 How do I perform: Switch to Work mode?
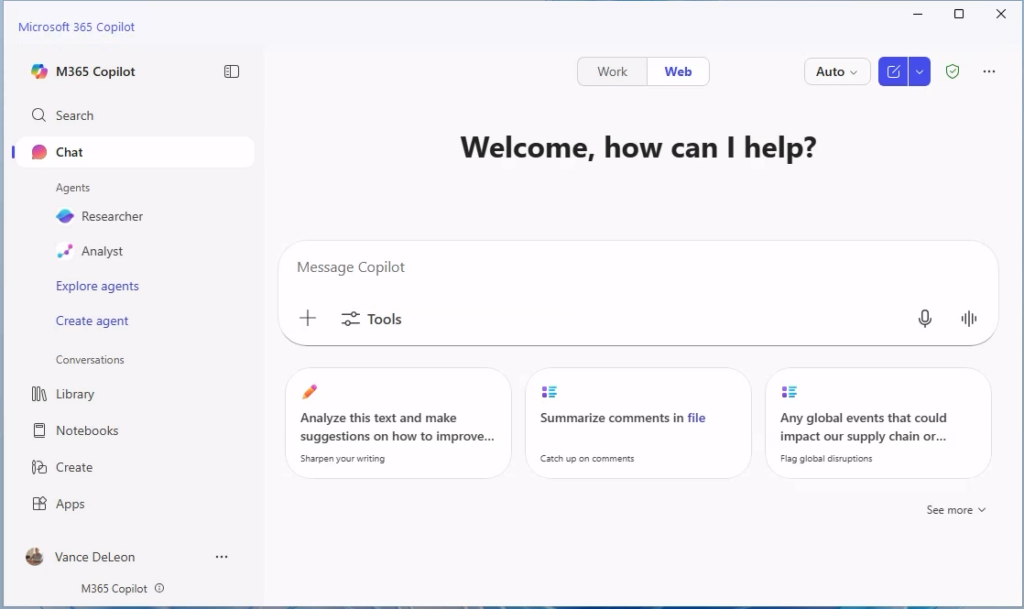pyautogui.click(x=612, y=72)
